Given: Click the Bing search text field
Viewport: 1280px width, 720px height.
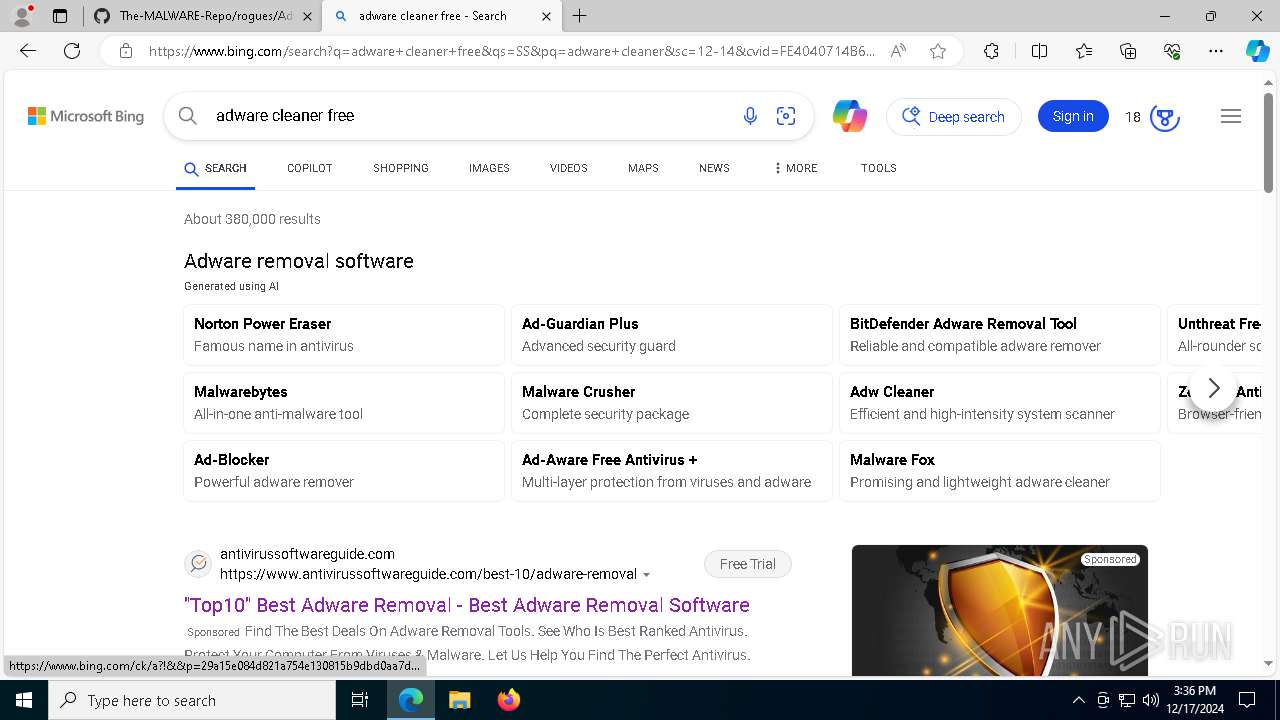Looking at the screenshot, I should pos(470,116).
